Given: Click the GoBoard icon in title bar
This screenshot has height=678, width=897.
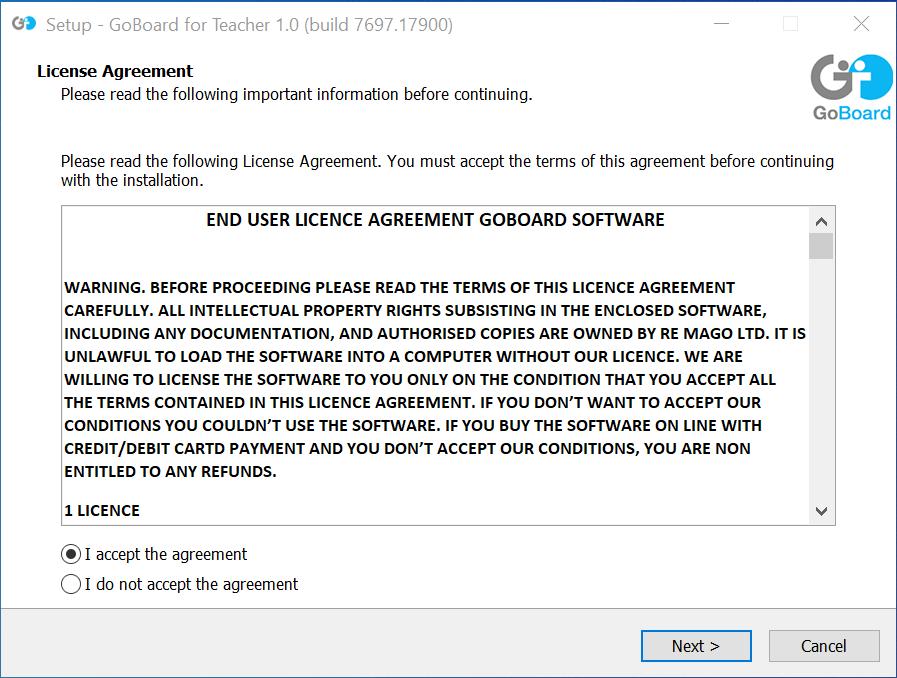Looking at the screenshot, I should tap(24, 24).
